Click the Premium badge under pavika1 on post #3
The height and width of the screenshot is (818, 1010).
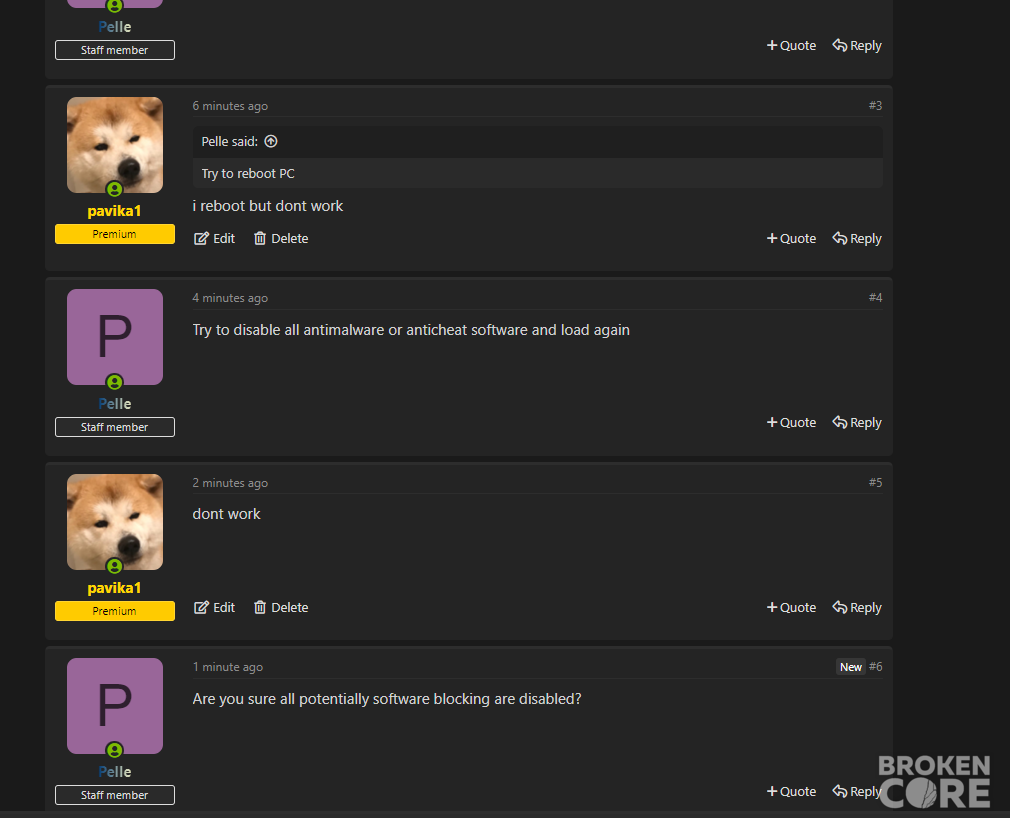[x=115, y=234]
